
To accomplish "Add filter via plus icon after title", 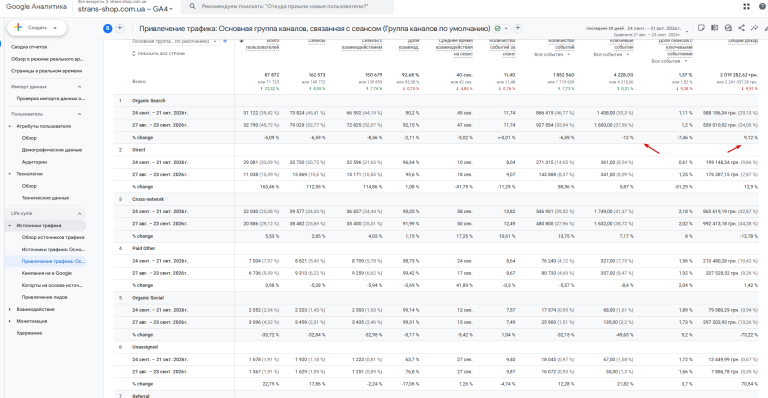I will [x=517, y=28].
